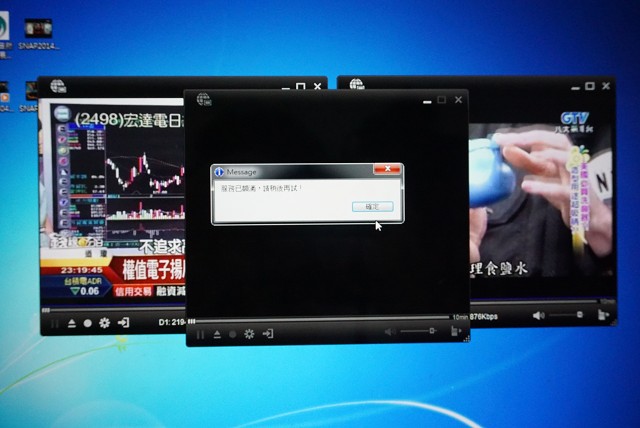Click the playlist icon in the right GTV player
Image resolution: width=640 pixels, height=428 pixels.
point(603,315)
